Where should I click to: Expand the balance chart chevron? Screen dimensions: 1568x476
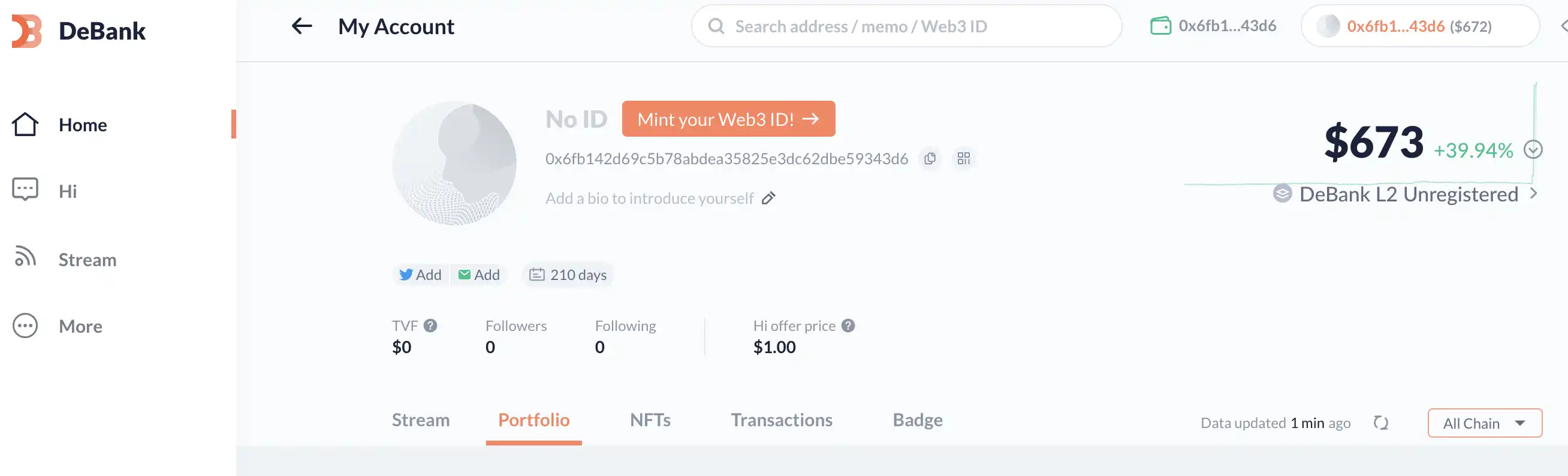[1533, 149]
